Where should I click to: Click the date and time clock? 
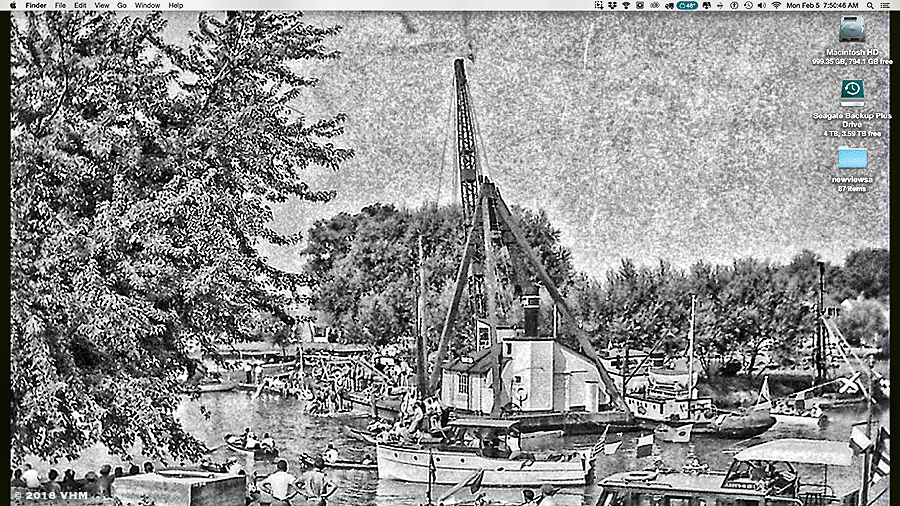(822, 5)
